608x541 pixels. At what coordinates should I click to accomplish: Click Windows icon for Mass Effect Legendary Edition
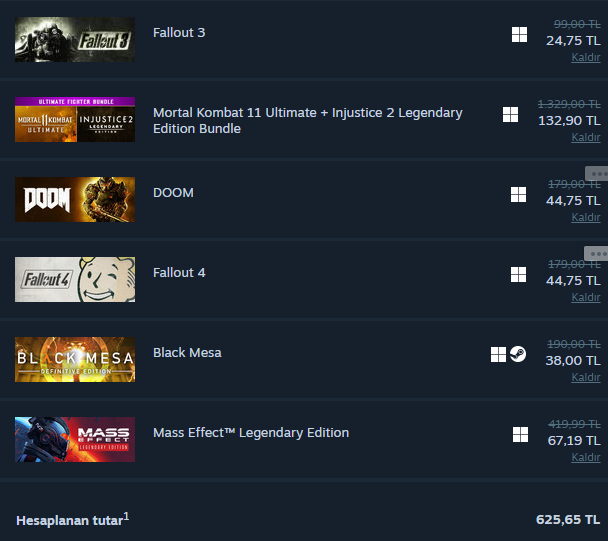pos(520,434)
